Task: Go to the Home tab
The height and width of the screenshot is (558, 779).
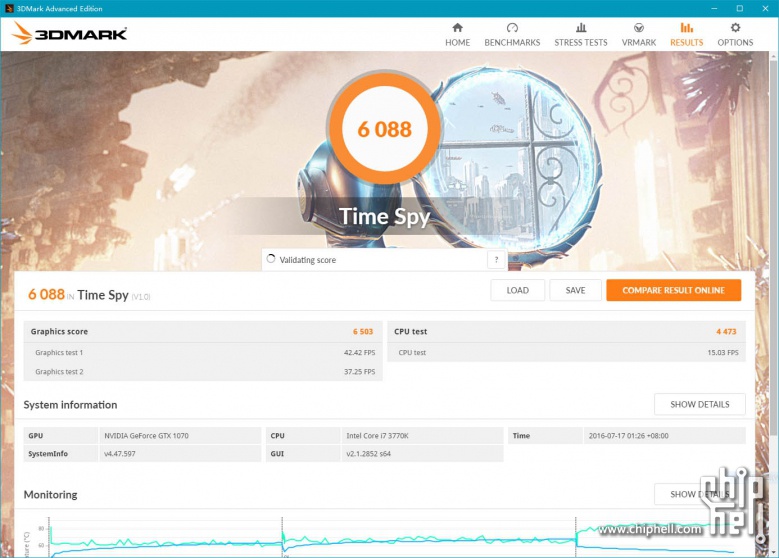Action: tap(457, 35)
